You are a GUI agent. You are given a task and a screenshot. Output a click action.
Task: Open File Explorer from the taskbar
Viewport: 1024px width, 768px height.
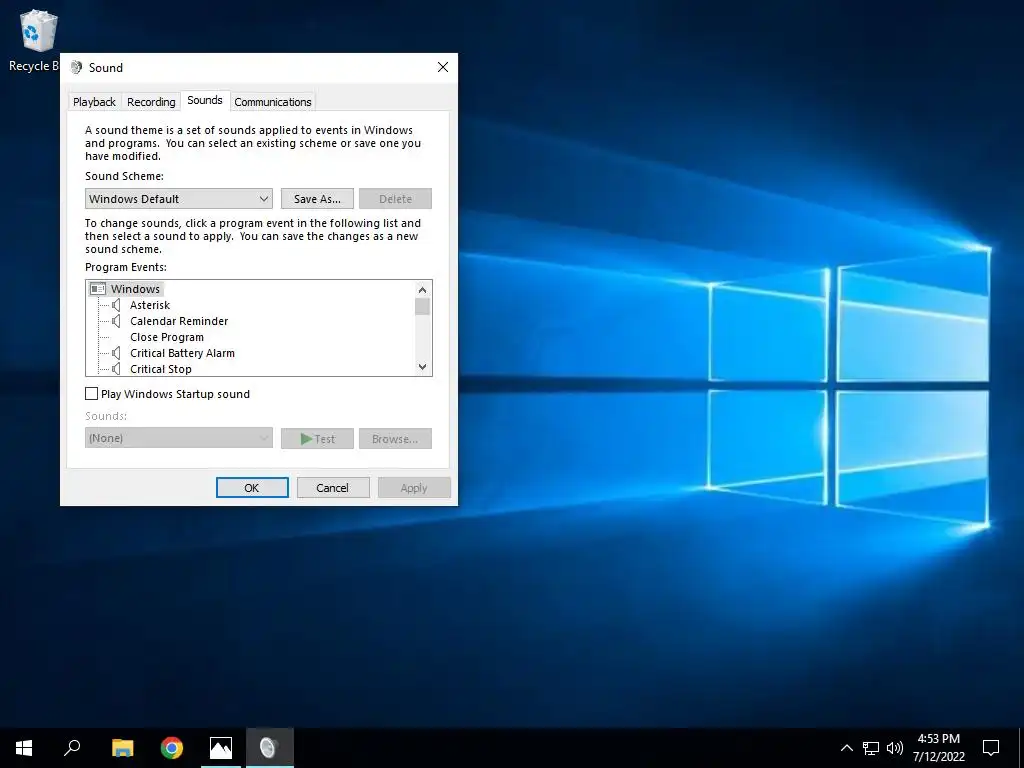(x=122, y=748)
